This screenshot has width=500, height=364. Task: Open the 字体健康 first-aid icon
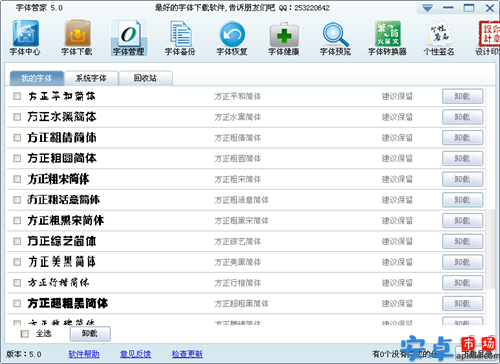(284, 37)
